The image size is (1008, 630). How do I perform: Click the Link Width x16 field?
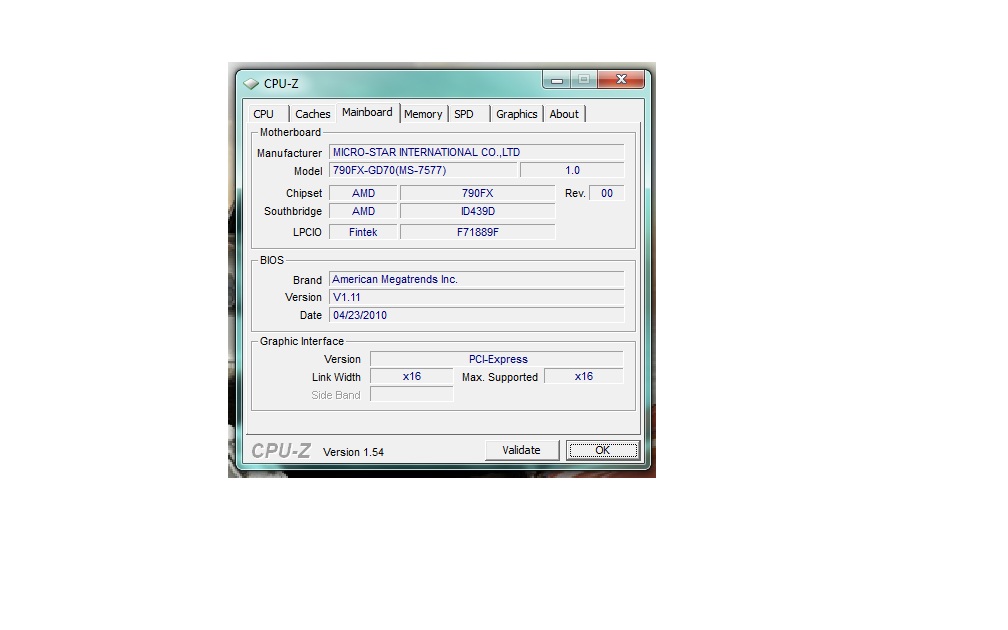pyautogui.click(x=411, y=377)
